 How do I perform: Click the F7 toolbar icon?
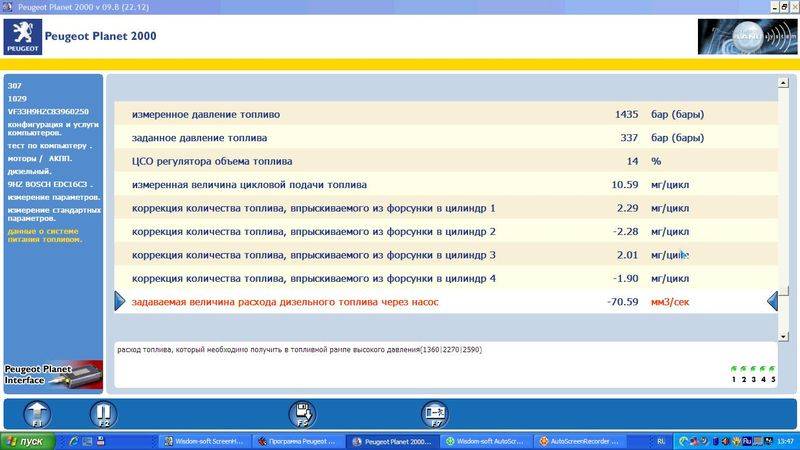[435, 413]
